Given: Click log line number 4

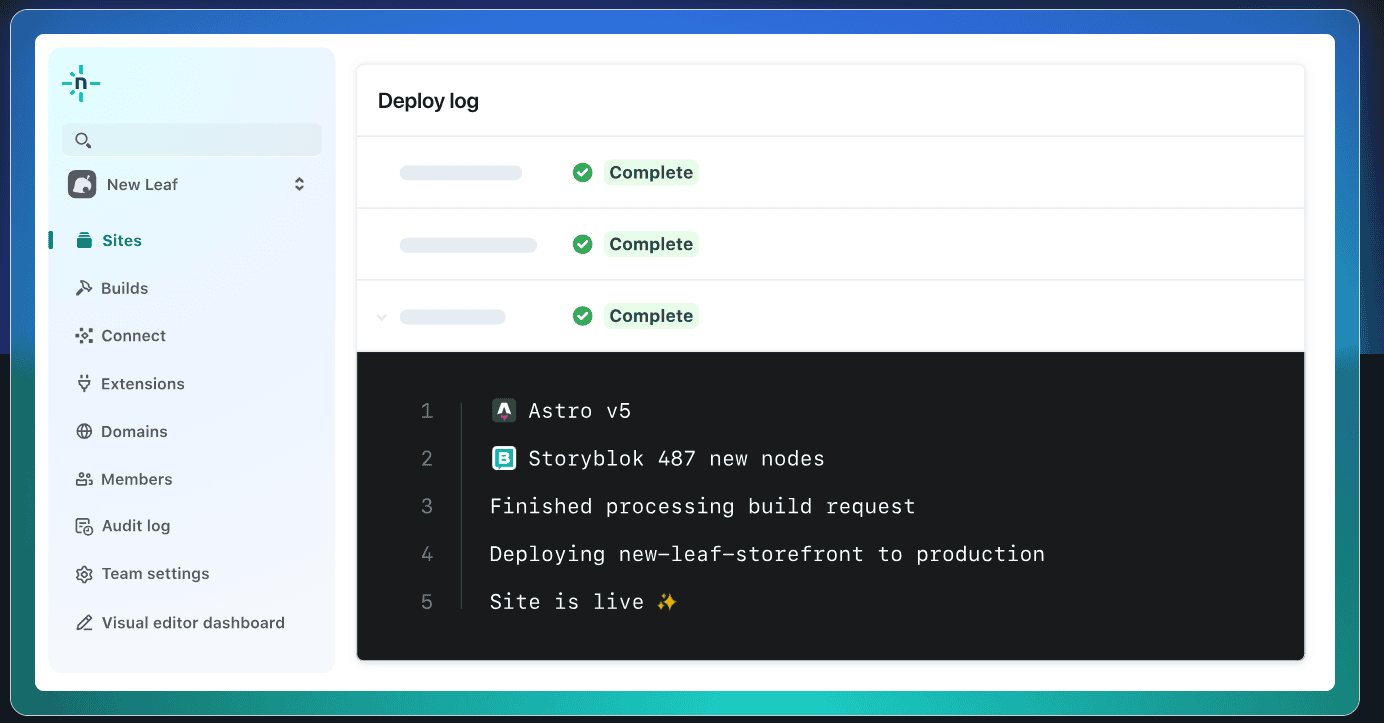Looking at the screenshot, I should [x=427, y=554].
